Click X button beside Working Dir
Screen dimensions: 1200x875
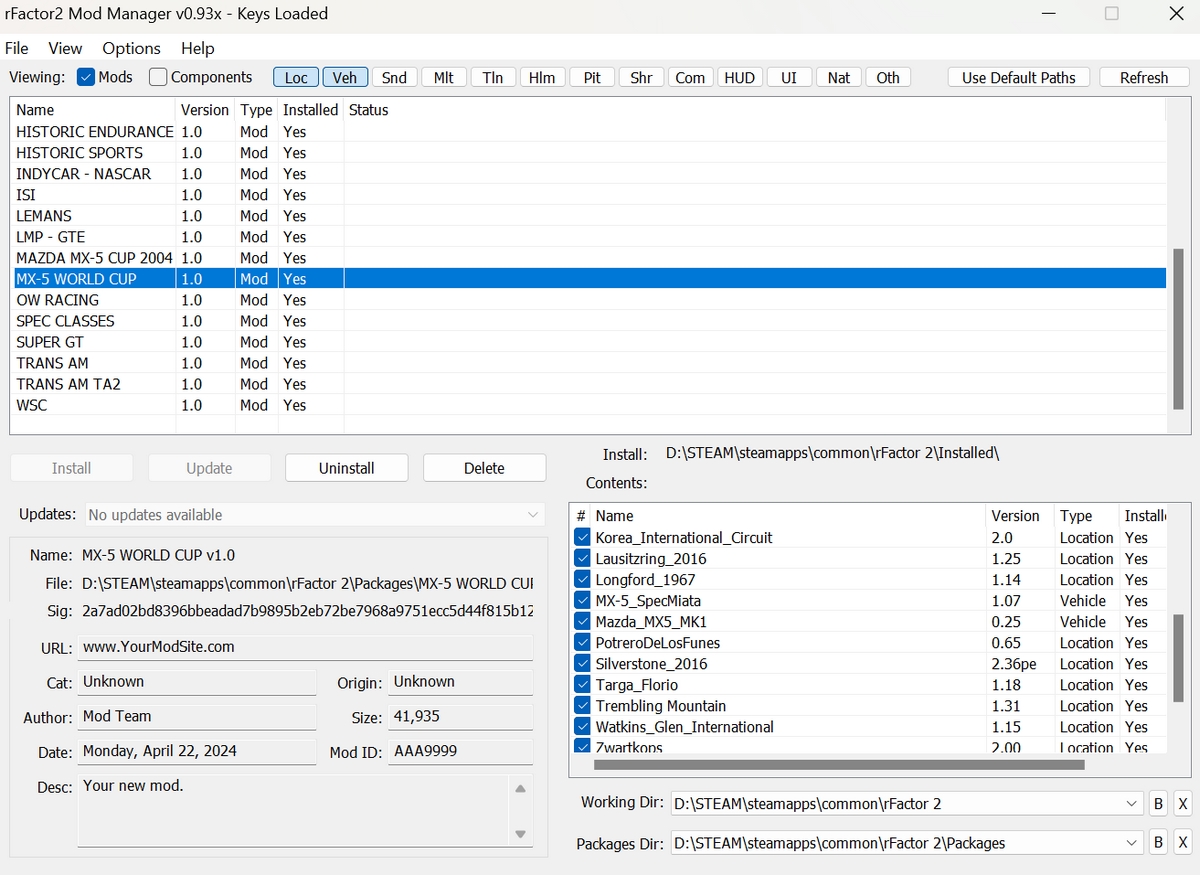[1182, 803]
